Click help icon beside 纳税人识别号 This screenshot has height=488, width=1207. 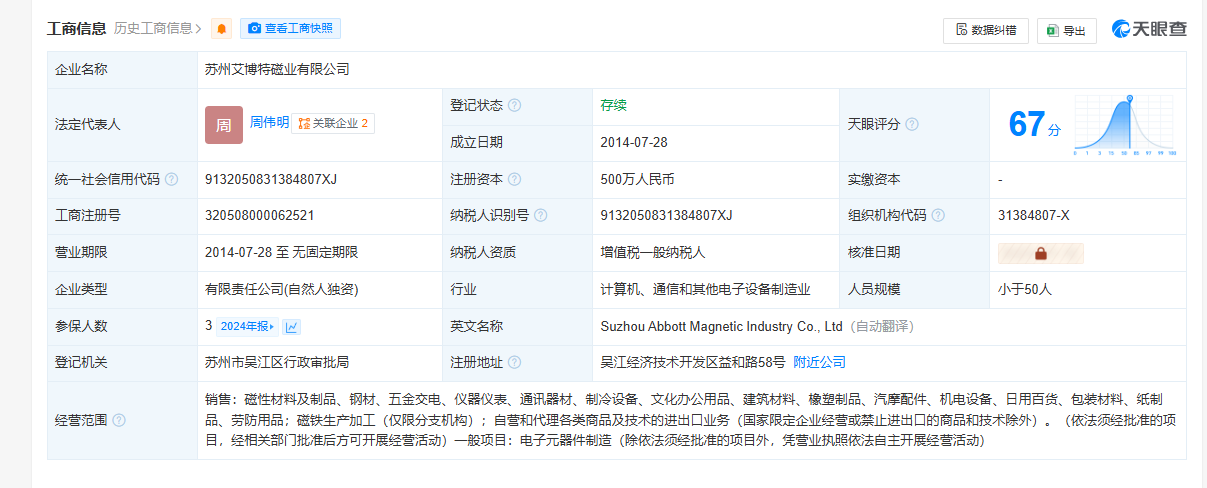coord(540,216)
